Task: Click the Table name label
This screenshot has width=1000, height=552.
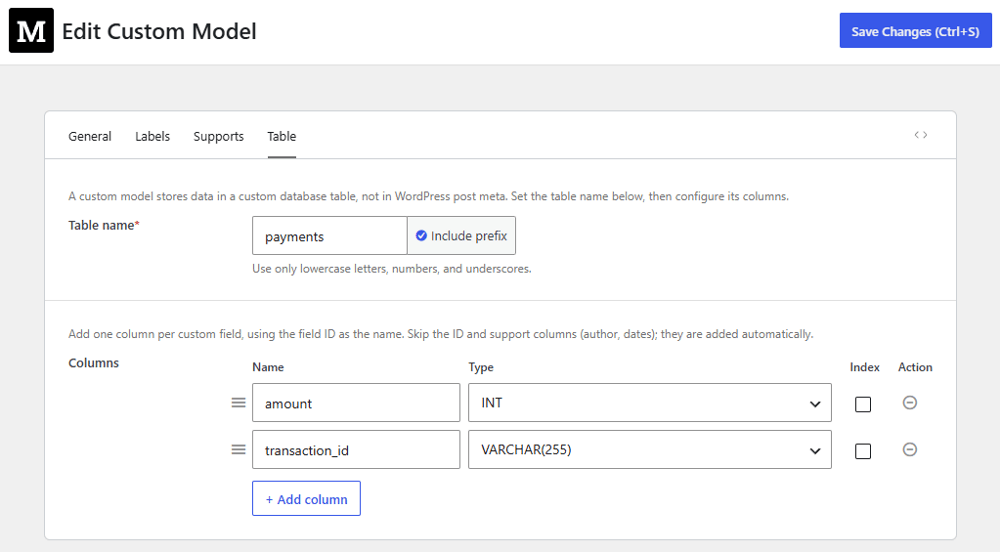Action: tap(104, 225)
